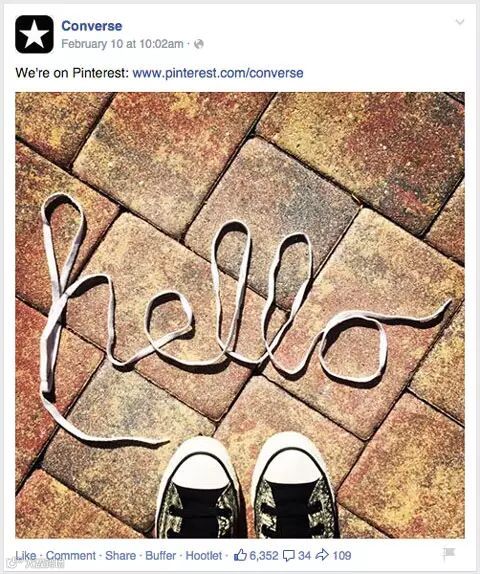View the 109 shares count
Image resolution: width=480 pixels, height=574 pixels.
[342, 555]
